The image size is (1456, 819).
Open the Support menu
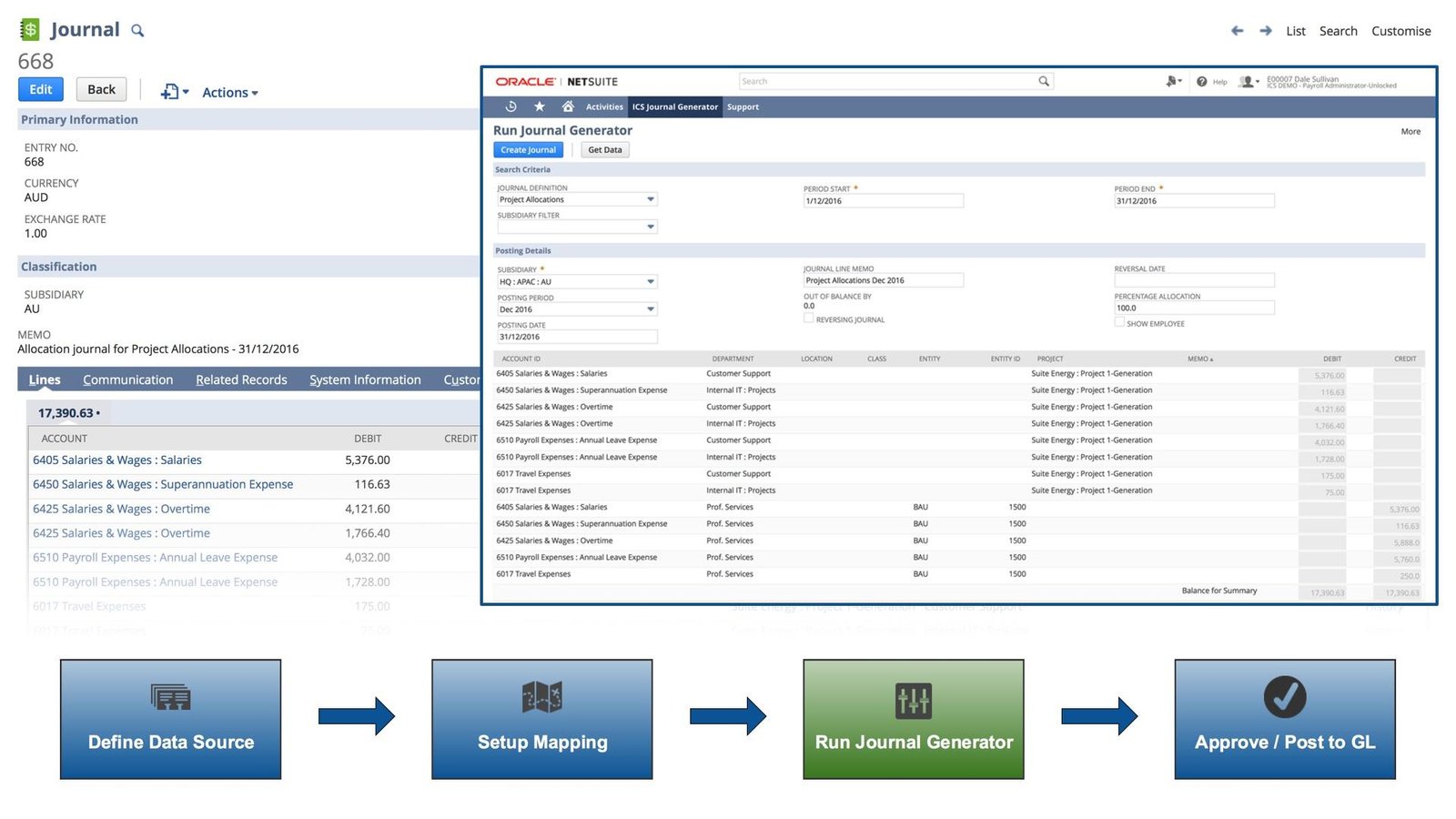tap(743, 107)
